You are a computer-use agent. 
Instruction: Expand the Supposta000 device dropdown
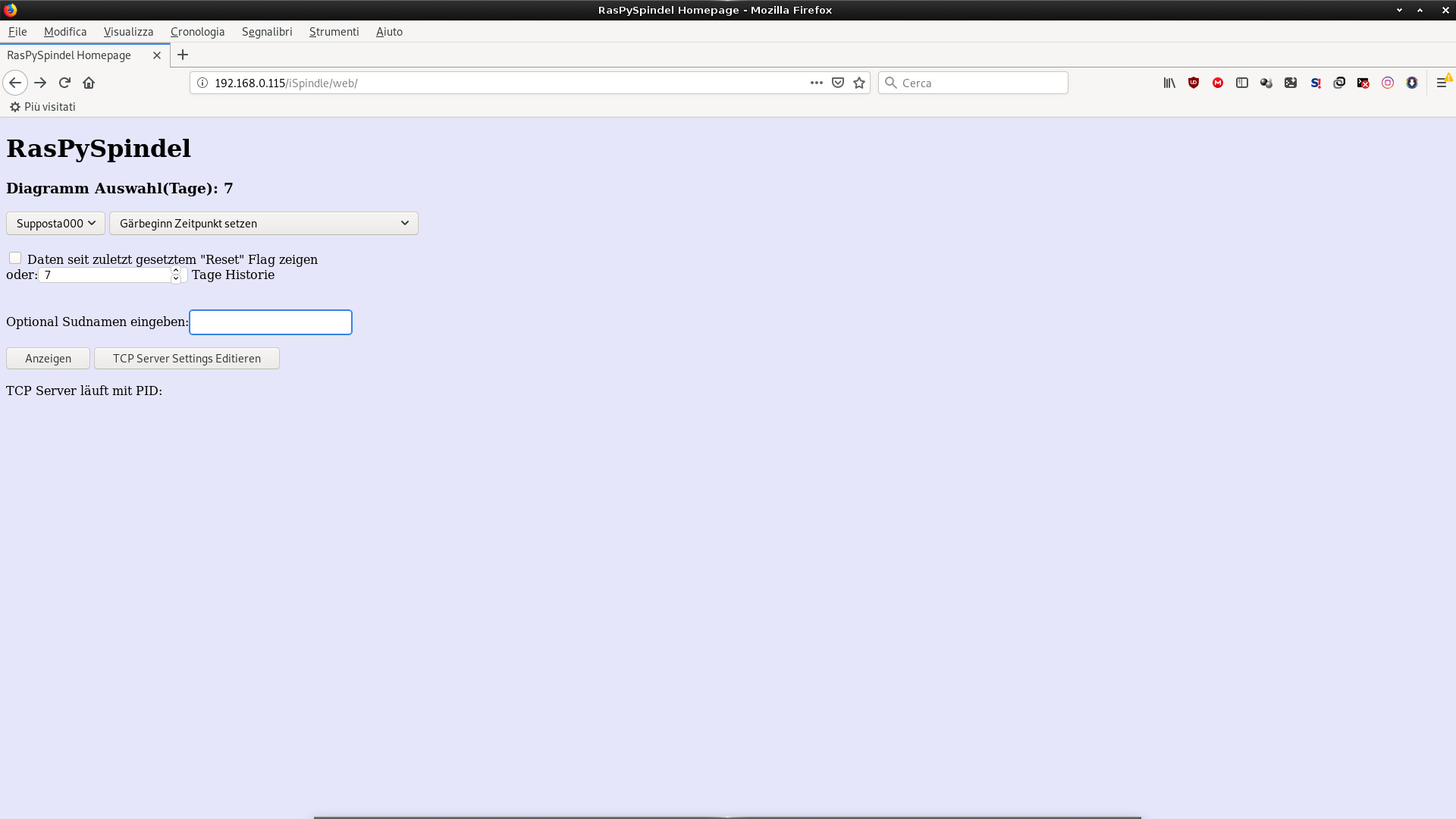[x=55, y=223]
